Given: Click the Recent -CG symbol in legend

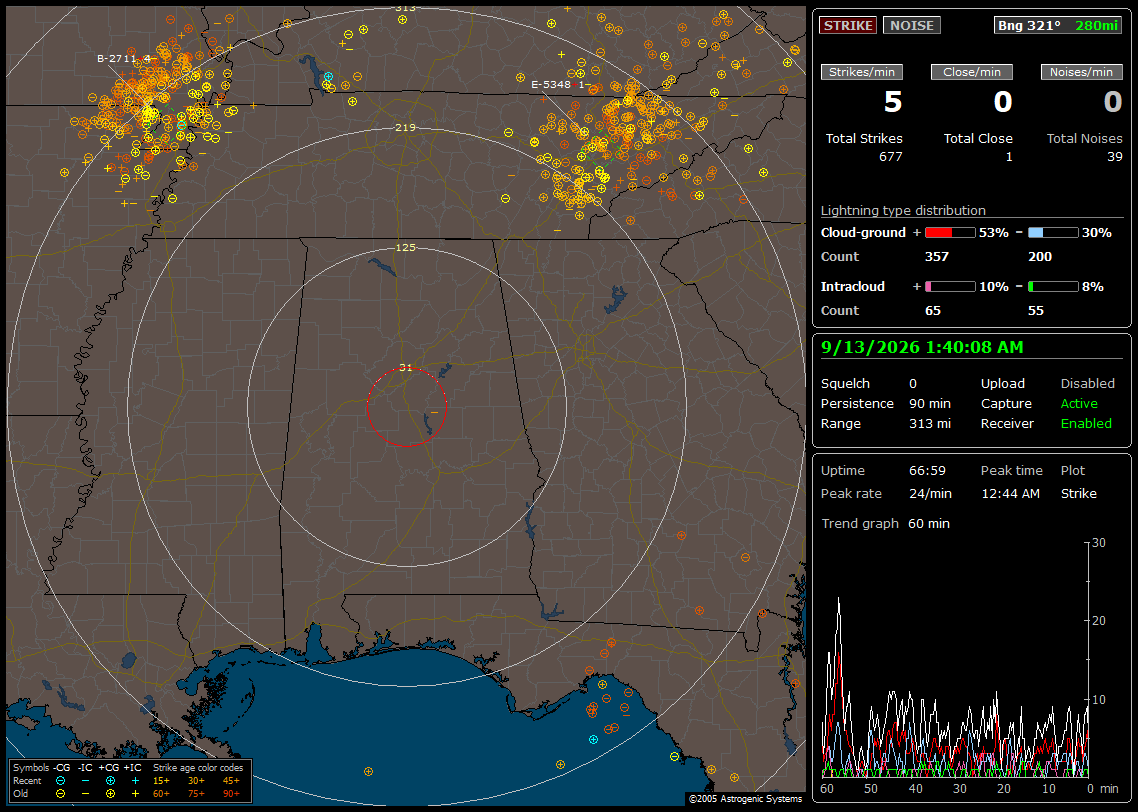Looking at the screenshot, I should (x=60, y=781).
